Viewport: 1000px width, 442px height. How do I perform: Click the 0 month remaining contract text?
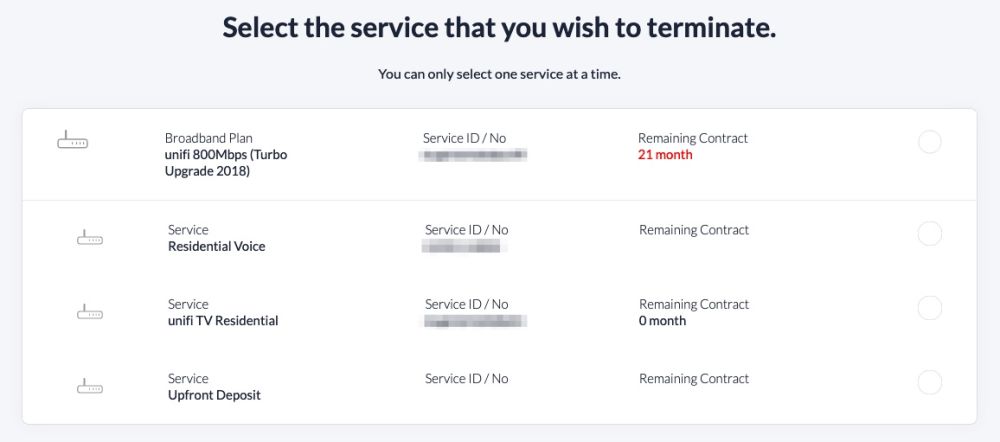pyautogui.click(x=663, y=321)
